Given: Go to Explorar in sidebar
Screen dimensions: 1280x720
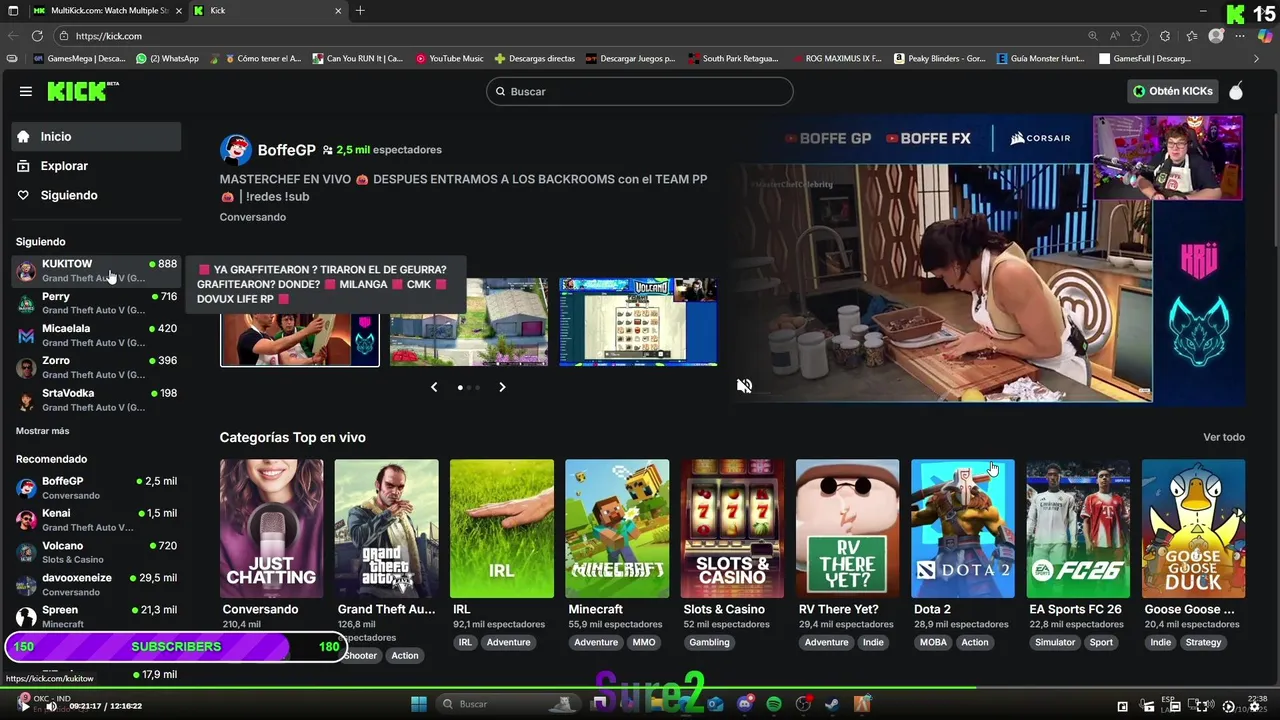Looking at the screenshot, I should pyautogui.click(x=97, y=166).
